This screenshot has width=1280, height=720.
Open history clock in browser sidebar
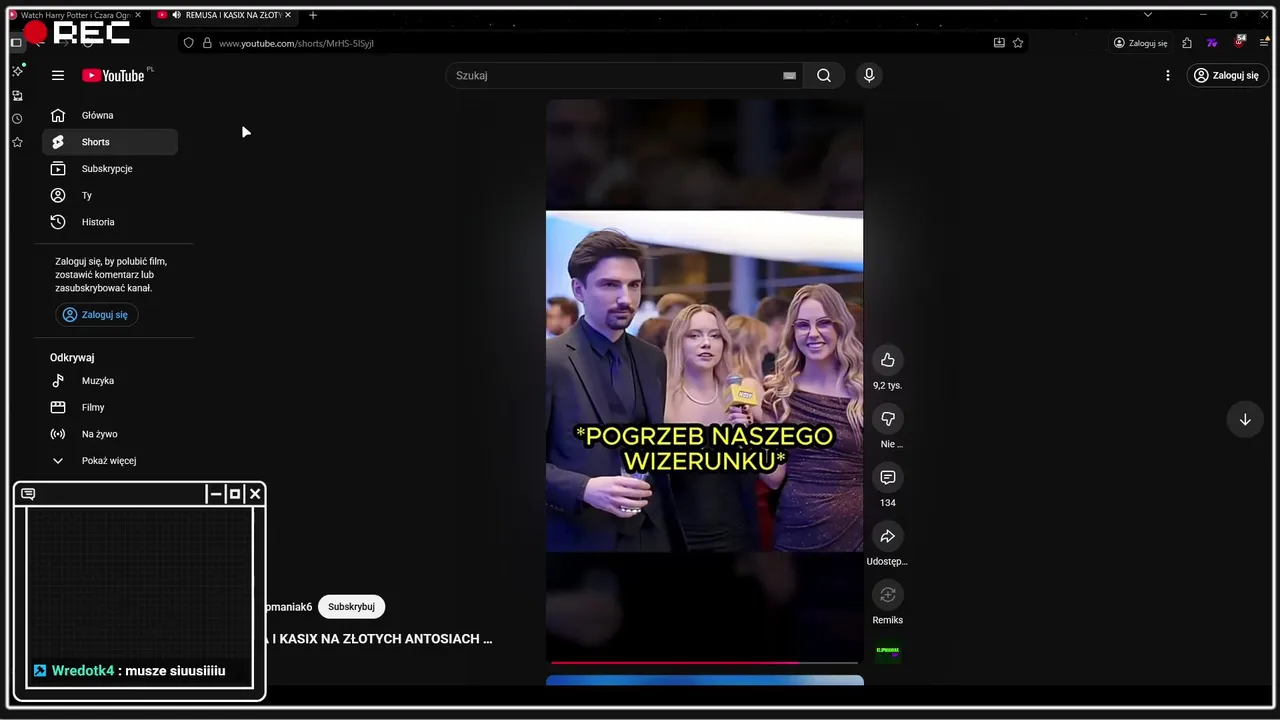click(x=17, y=119)
